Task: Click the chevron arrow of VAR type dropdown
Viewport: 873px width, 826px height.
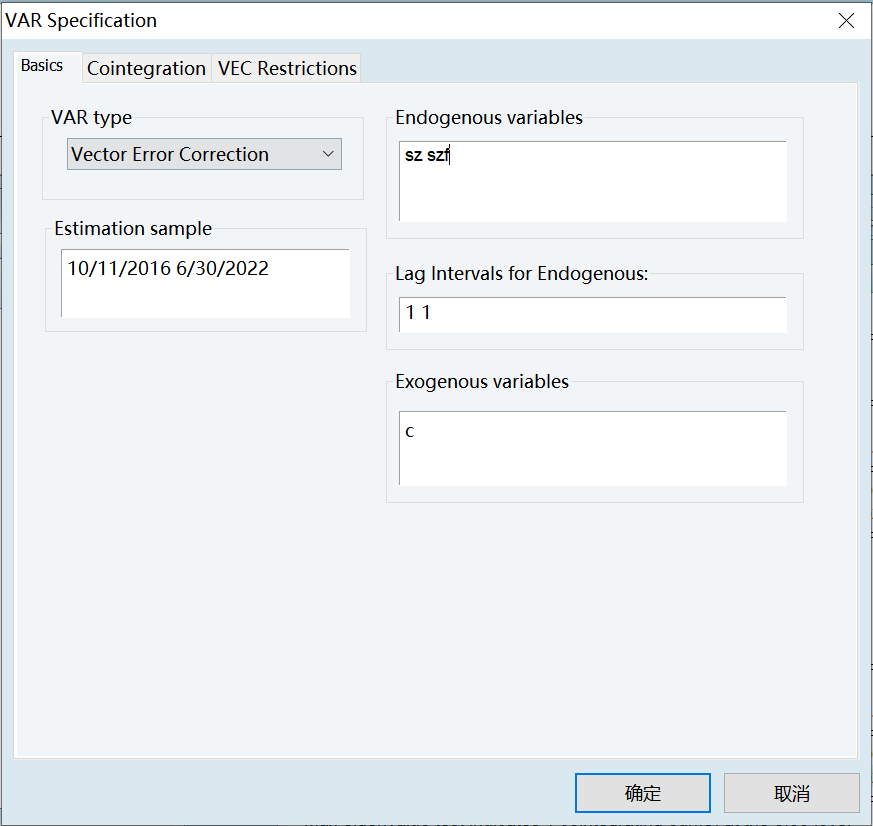Action: (x=328, y=154)
